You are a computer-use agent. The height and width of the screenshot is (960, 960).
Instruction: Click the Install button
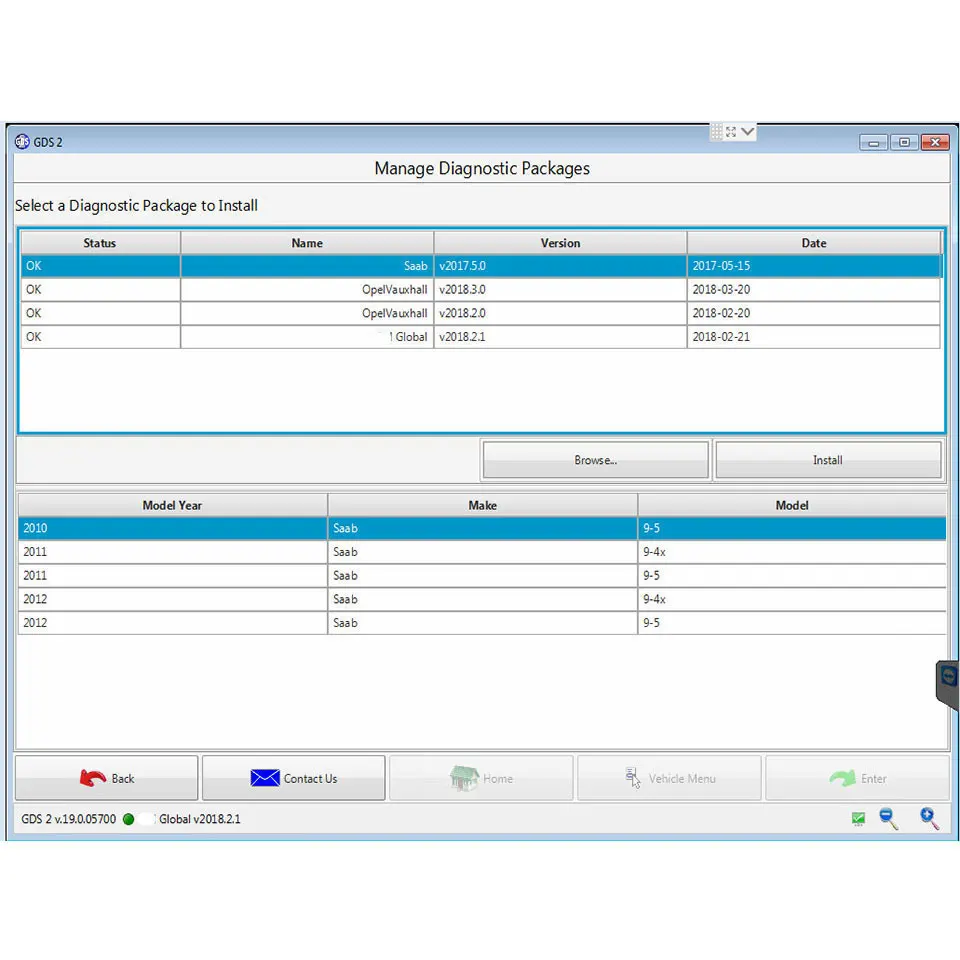click(828, 460)
